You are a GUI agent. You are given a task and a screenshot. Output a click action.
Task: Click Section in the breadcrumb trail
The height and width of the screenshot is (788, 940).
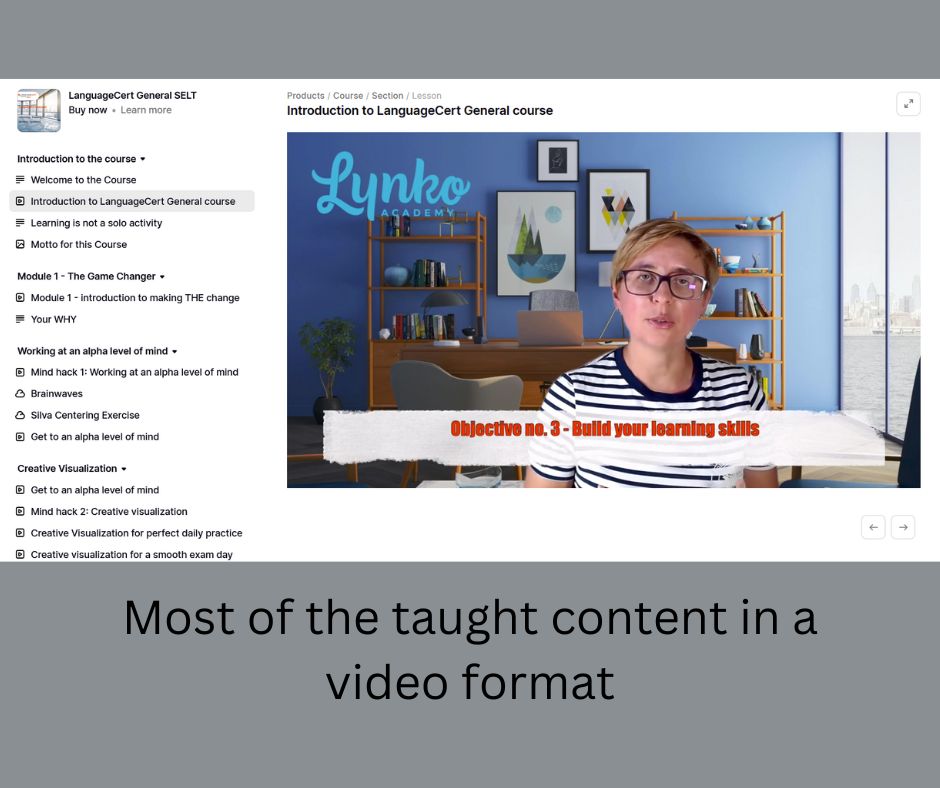pos(387,96)
